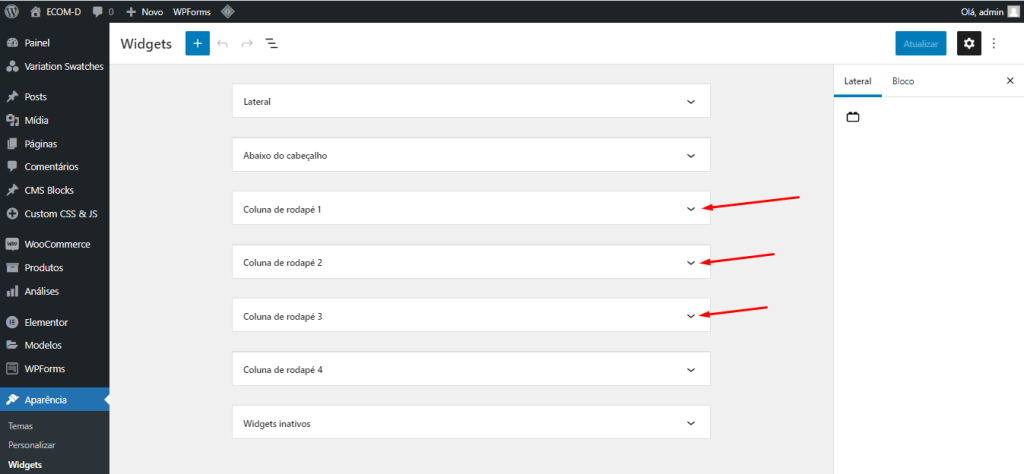Click the blue add block plus button
The width and height of the screenshot is (1024, 474).
click(x=197, y=44)
